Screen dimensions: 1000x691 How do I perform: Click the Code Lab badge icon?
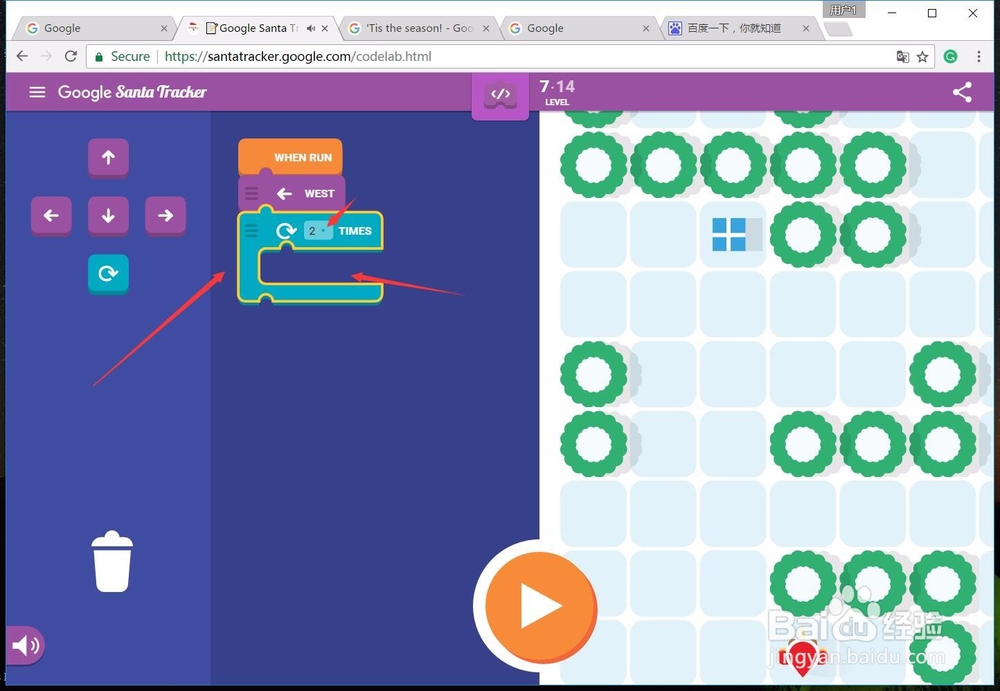click(x=501, y=95)
